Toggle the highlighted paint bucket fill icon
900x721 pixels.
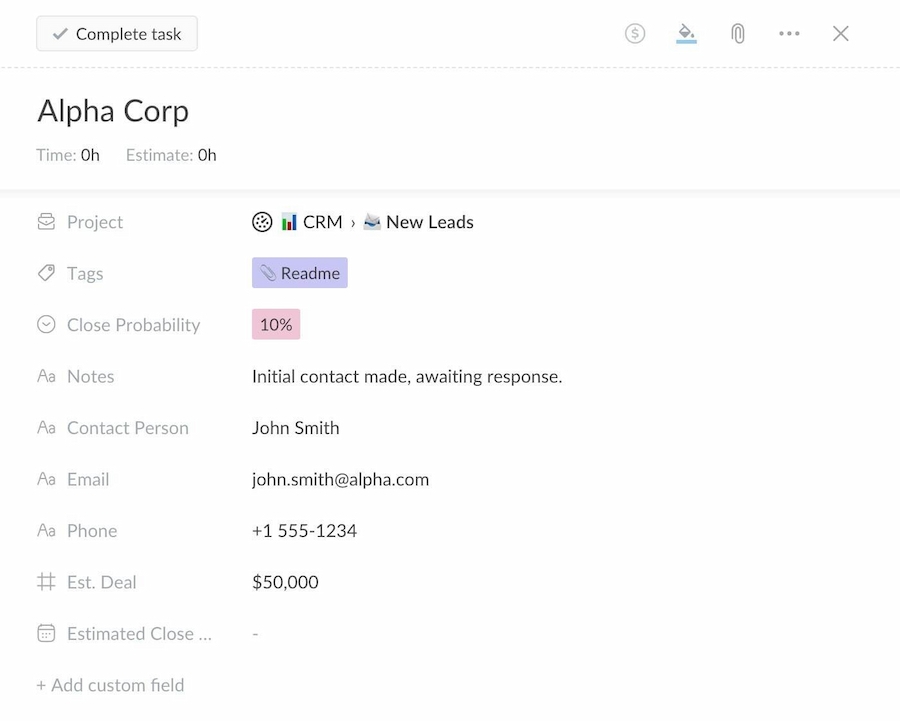(686, 33)
